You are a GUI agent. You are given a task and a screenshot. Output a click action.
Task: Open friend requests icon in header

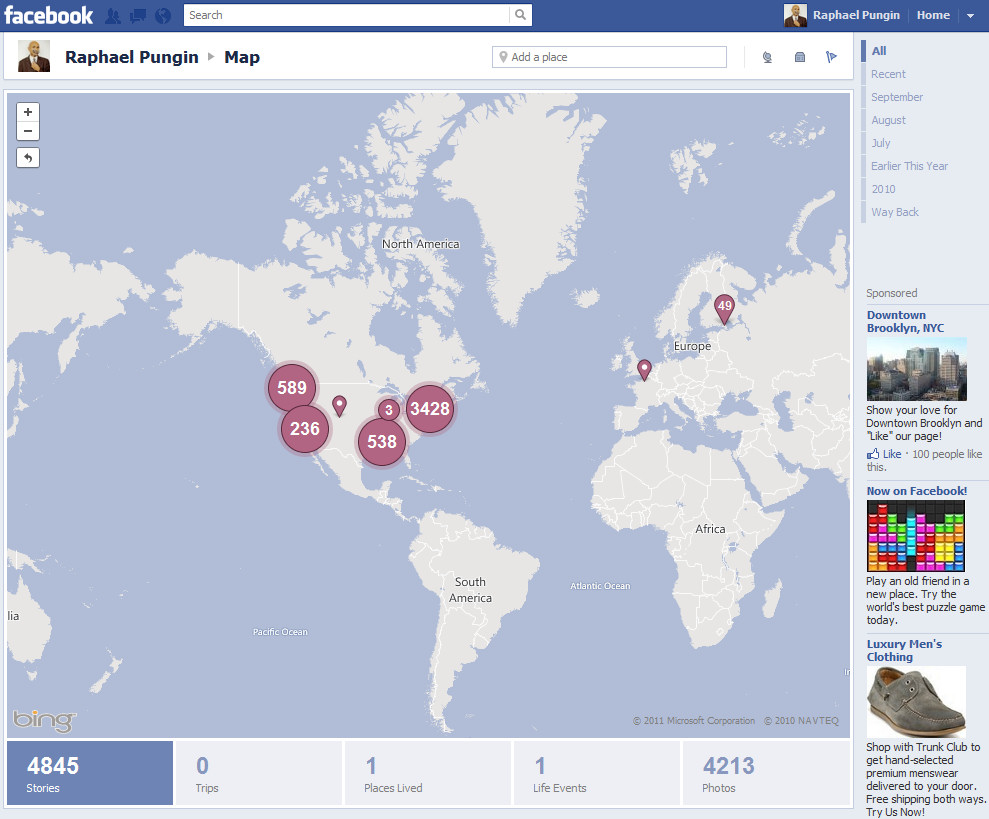pos(114,15)
